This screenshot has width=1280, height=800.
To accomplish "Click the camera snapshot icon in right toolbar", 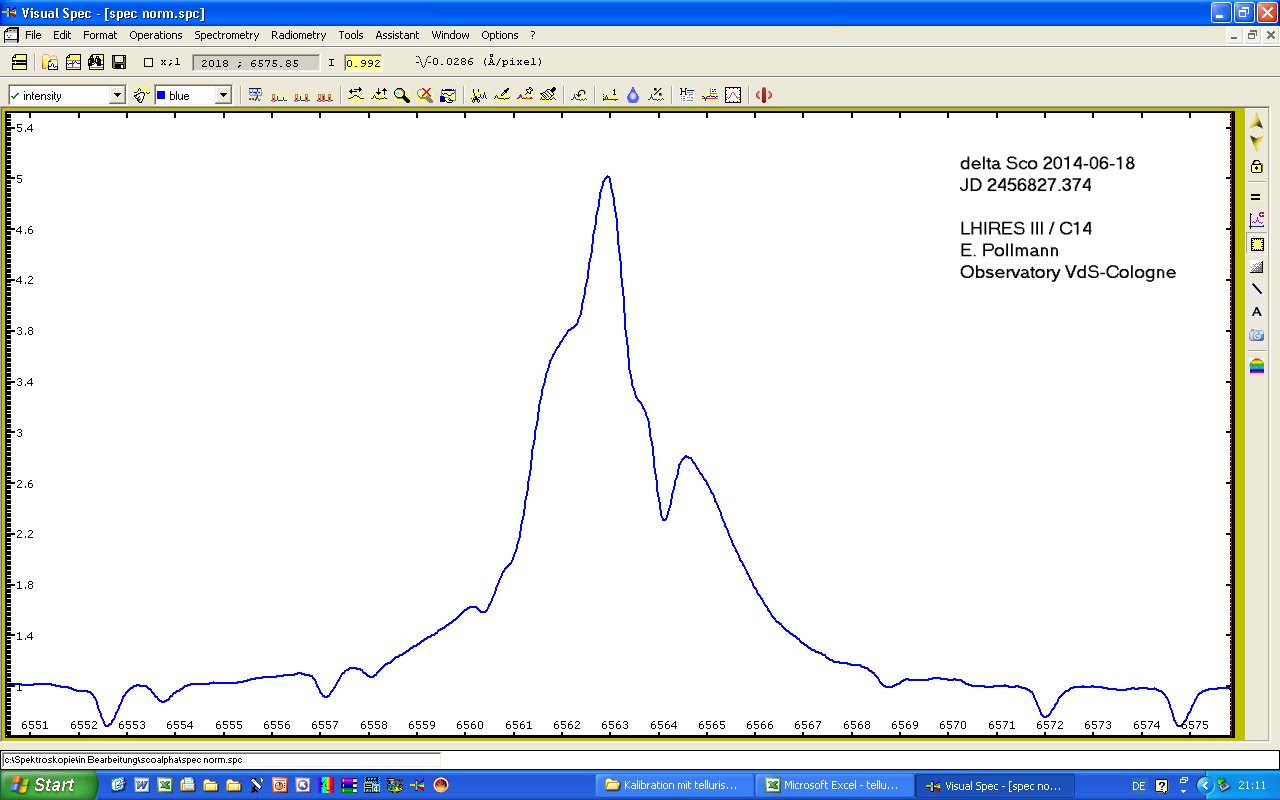I will pyautogui.click(x=1257, y=335).
